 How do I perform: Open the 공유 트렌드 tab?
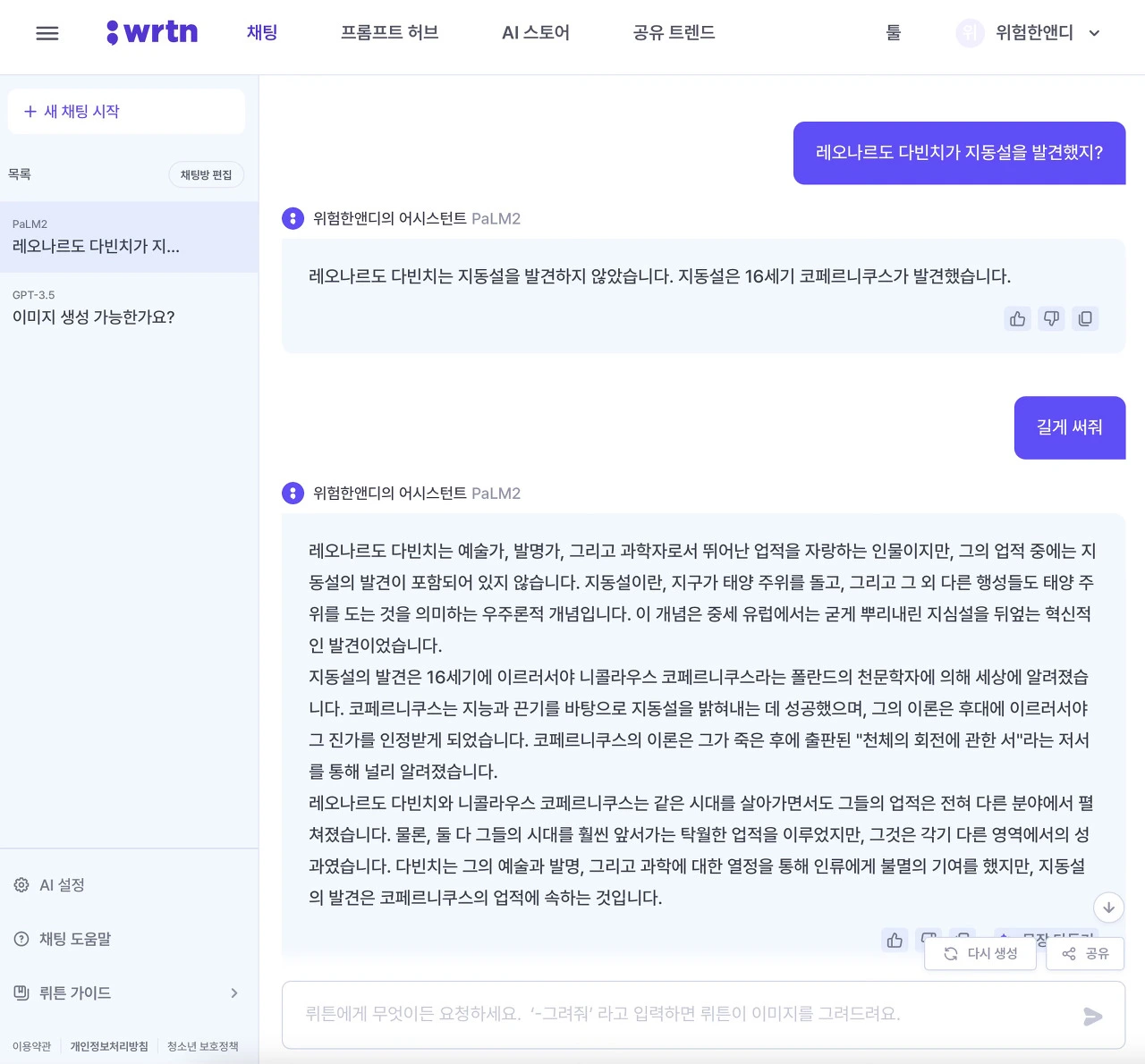[674, 33]
